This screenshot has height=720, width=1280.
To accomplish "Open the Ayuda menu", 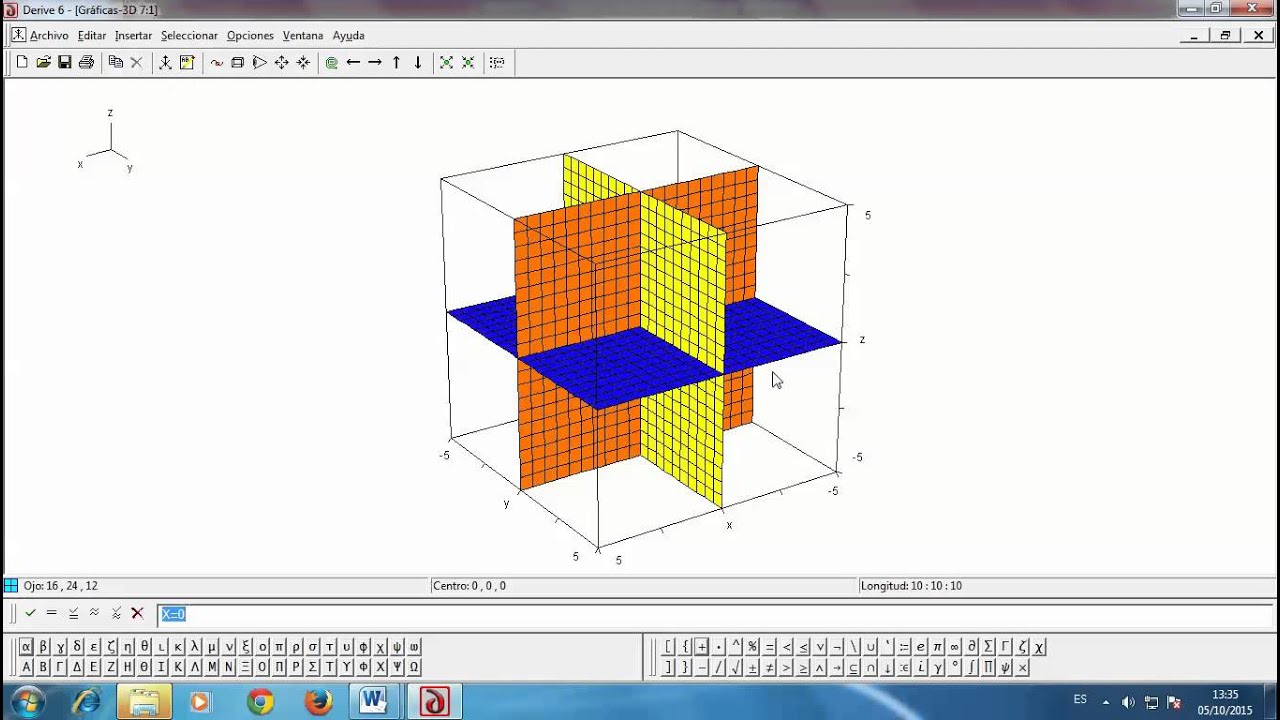I will (349, 35).
